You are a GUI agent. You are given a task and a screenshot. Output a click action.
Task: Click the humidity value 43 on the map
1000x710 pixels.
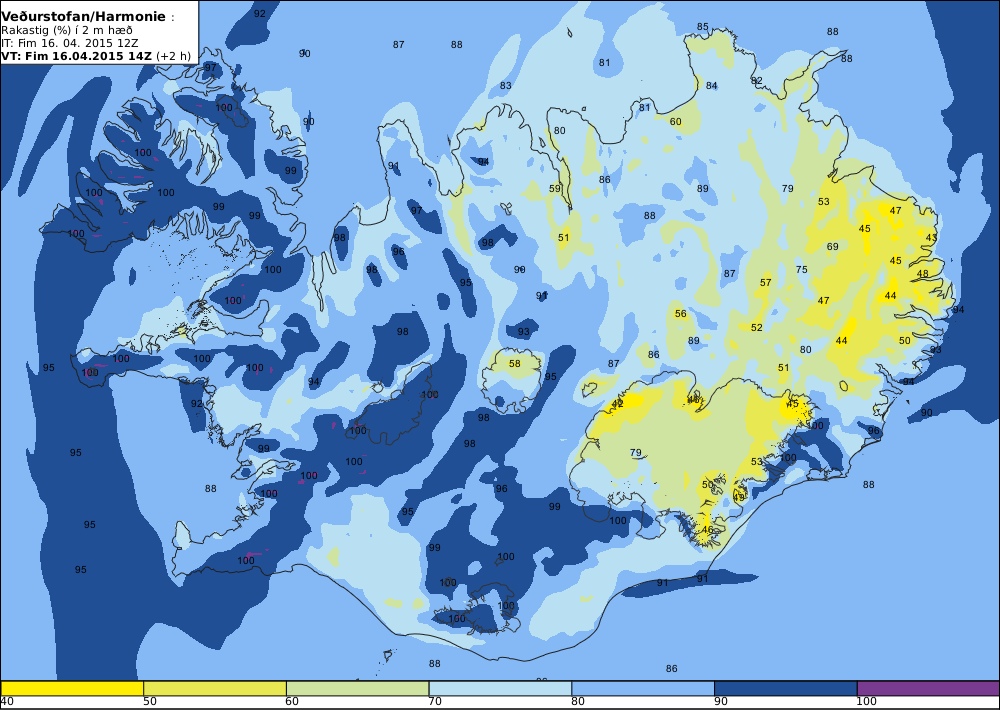(932, 237)
